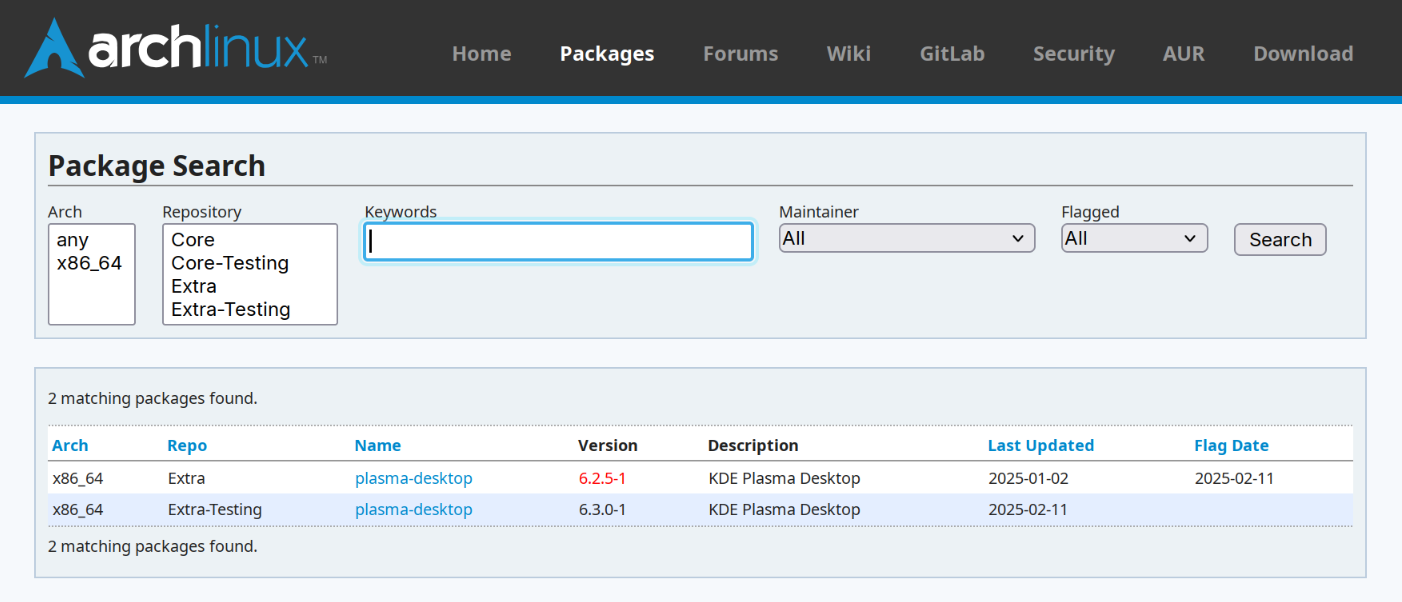1402x602 pixels.
Task: Click the Search button
Action: coord(1280,240)
